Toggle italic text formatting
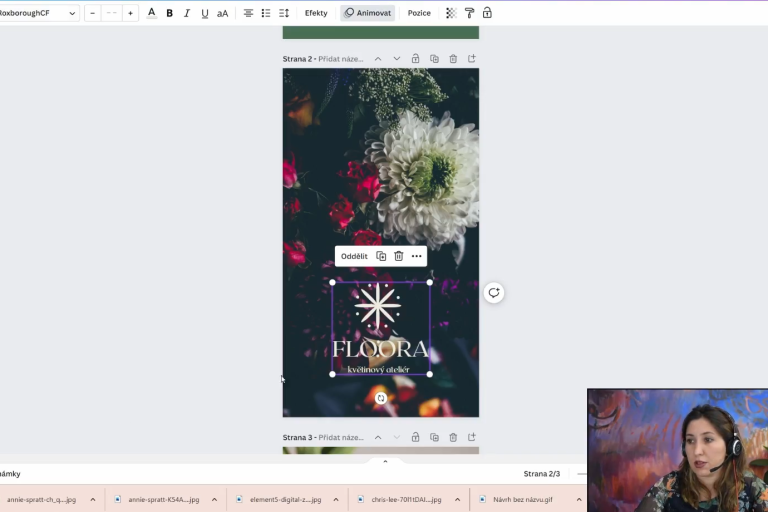 click(186, 13)
